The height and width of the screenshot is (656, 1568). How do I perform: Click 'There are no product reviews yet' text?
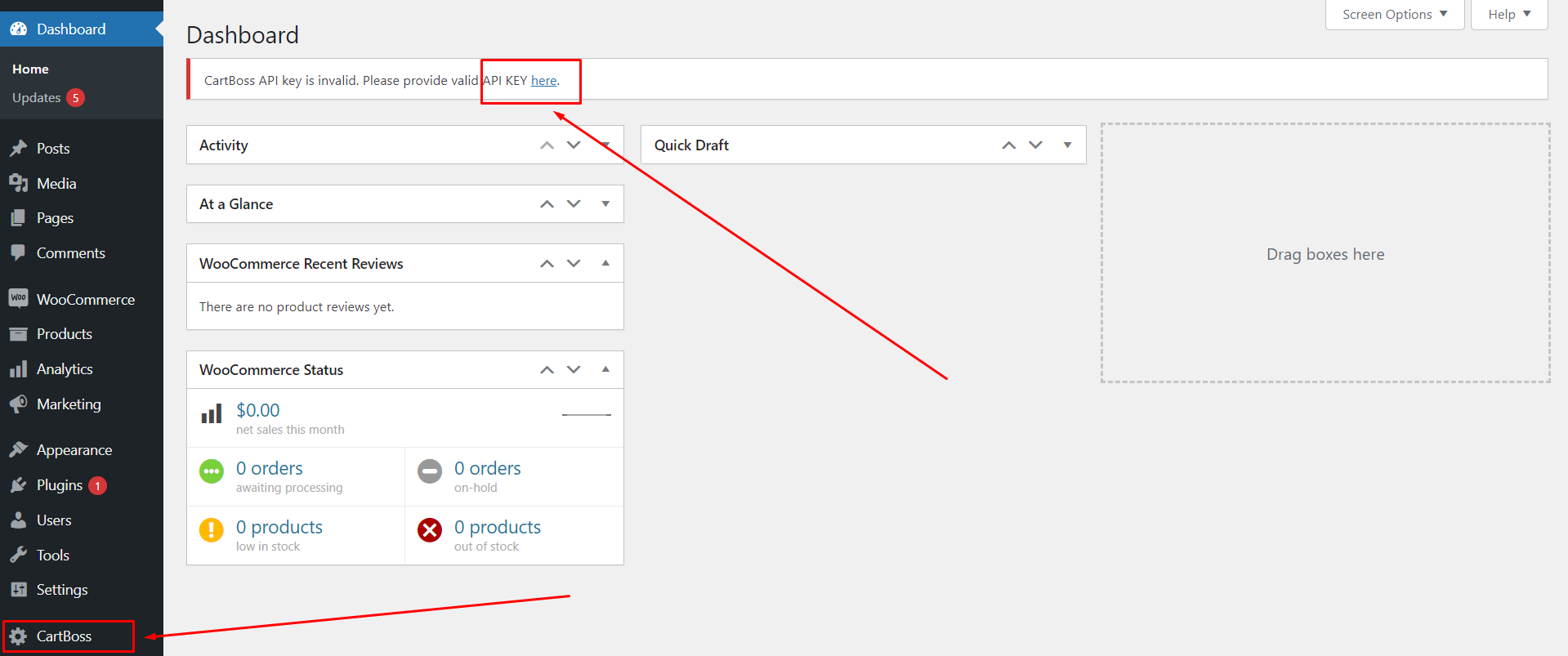click(x=297, y=307)
